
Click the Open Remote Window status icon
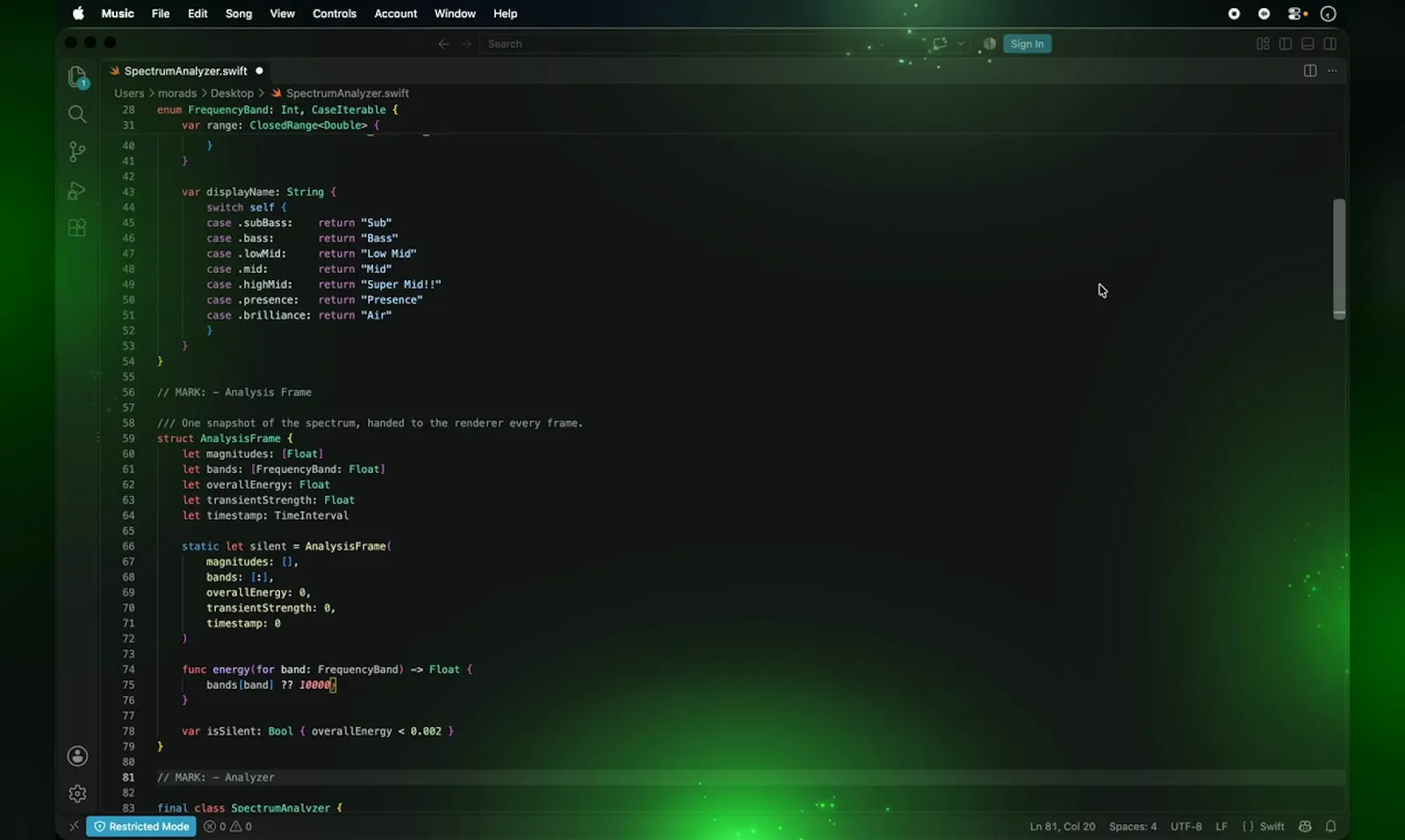pos(74,826)
